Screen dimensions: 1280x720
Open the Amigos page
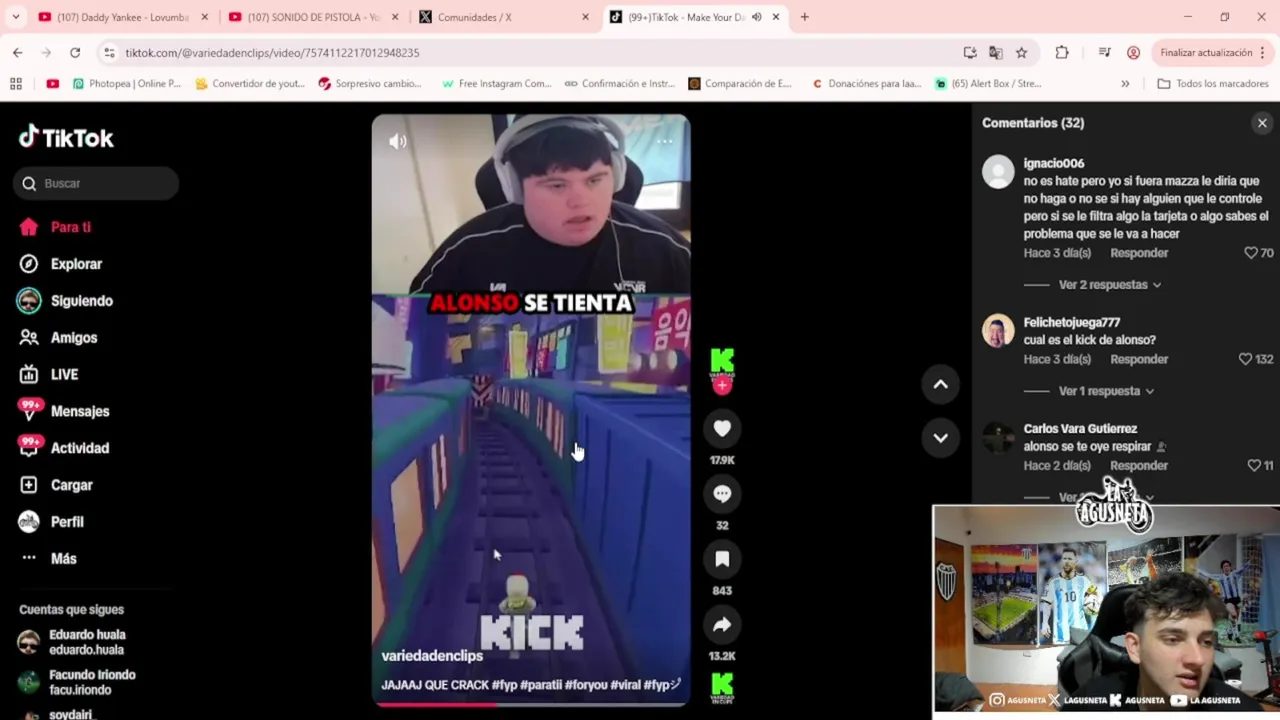click(x=59, y=338)
